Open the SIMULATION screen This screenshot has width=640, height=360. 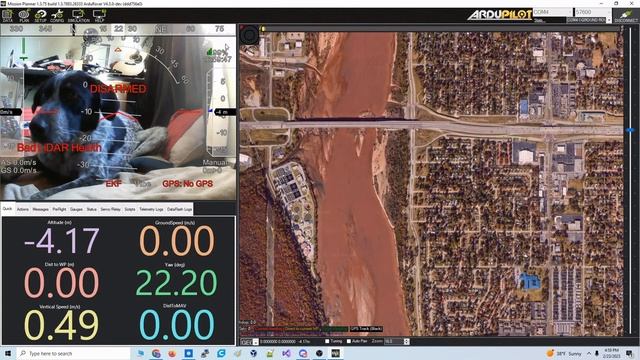(x=78, y=16)
